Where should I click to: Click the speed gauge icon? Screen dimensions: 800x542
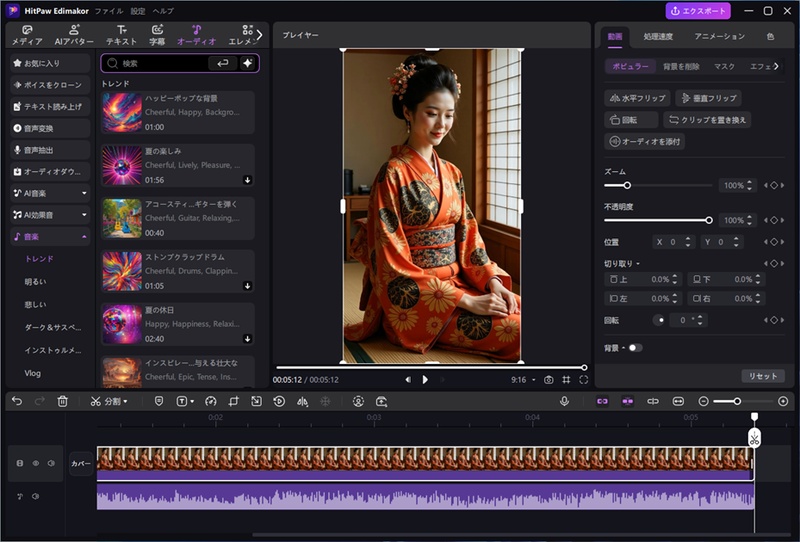(x=211, y=402)
